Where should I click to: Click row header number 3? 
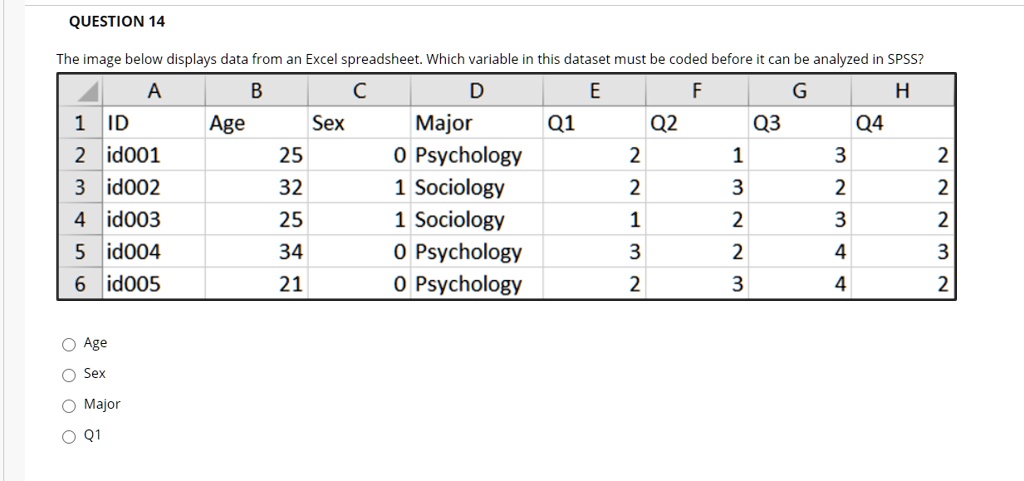pyautogui.click(x=80, y=187)
